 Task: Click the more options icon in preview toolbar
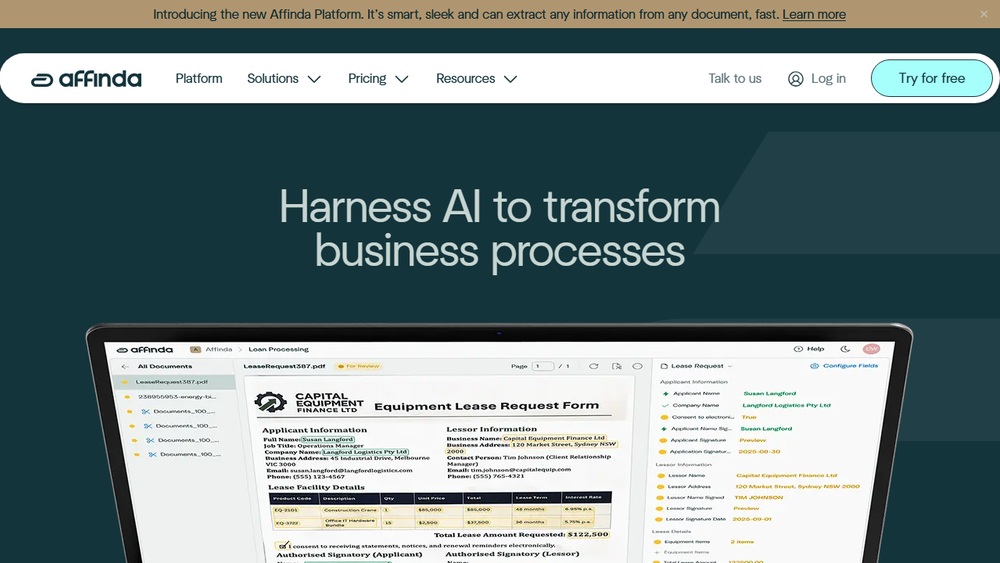pyautogui.click(x=637, y=366)
